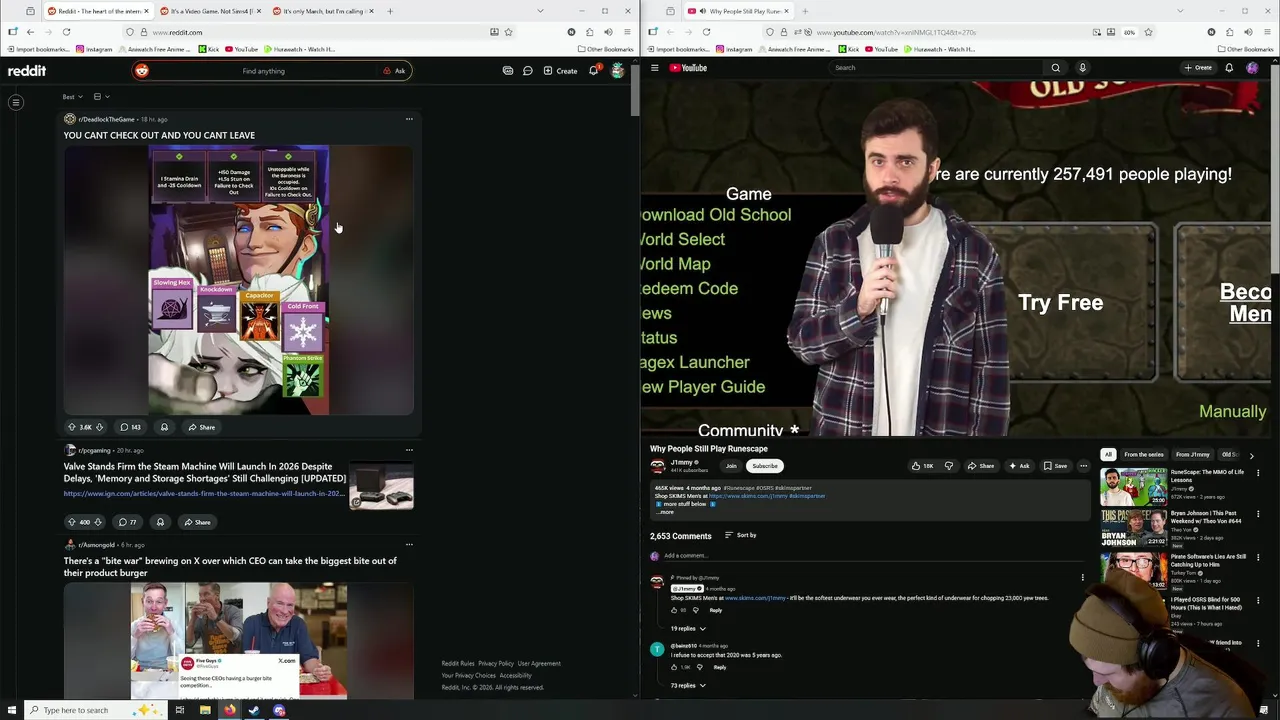1280x720 pixels.
Task: Upvote the Valve Steam Machine post
Action: [x=72, y=522]
